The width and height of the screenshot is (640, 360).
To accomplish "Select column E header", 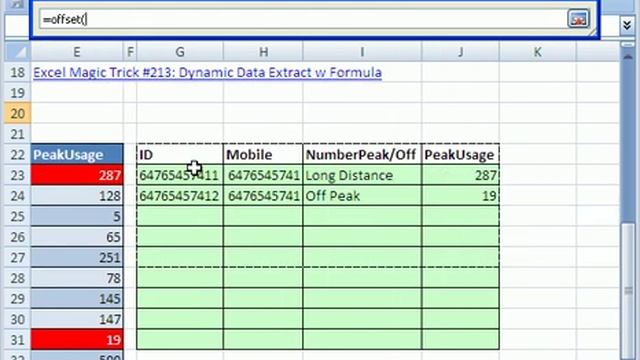I will pyautogui.click(x=77, y=52).
